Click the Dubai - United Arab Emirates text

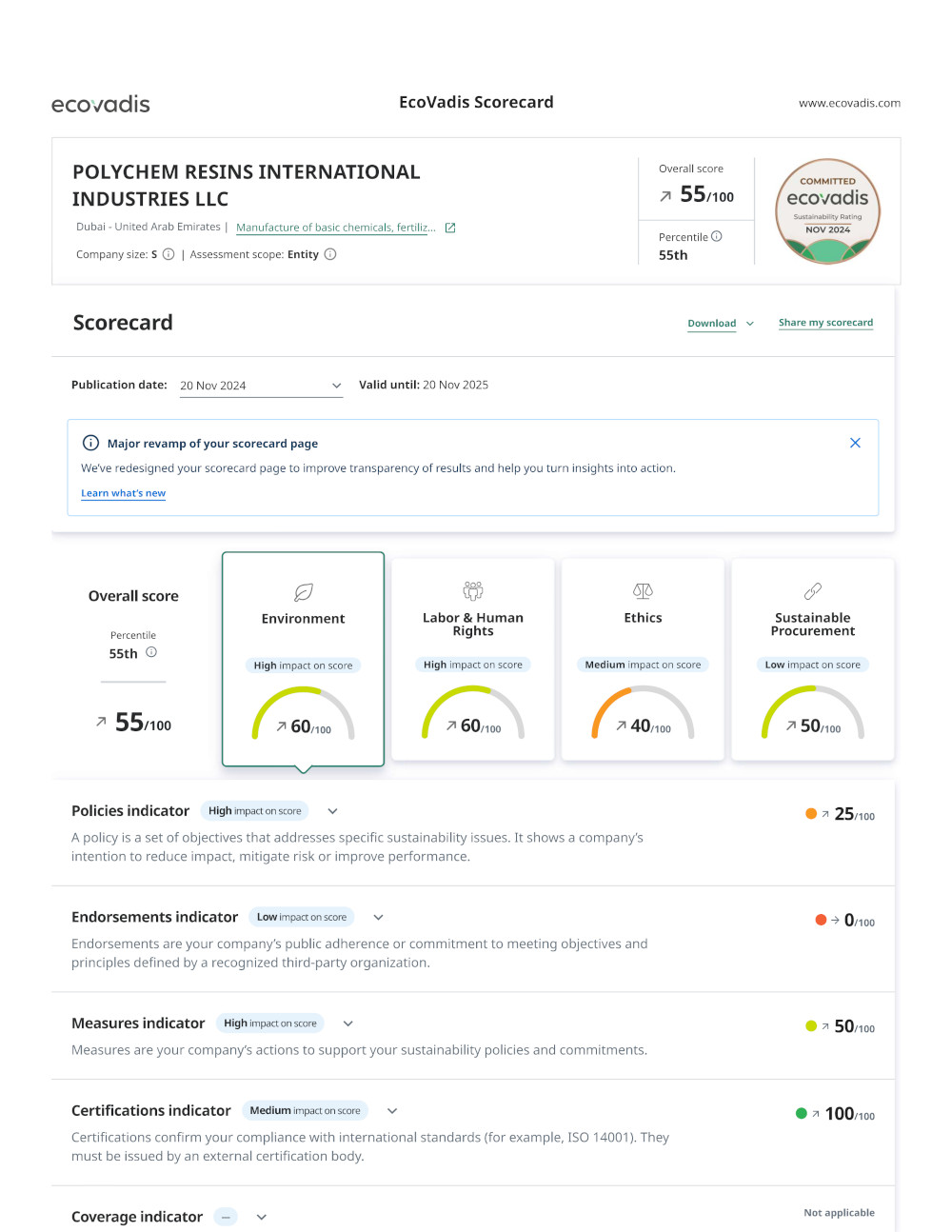(149, 227)
